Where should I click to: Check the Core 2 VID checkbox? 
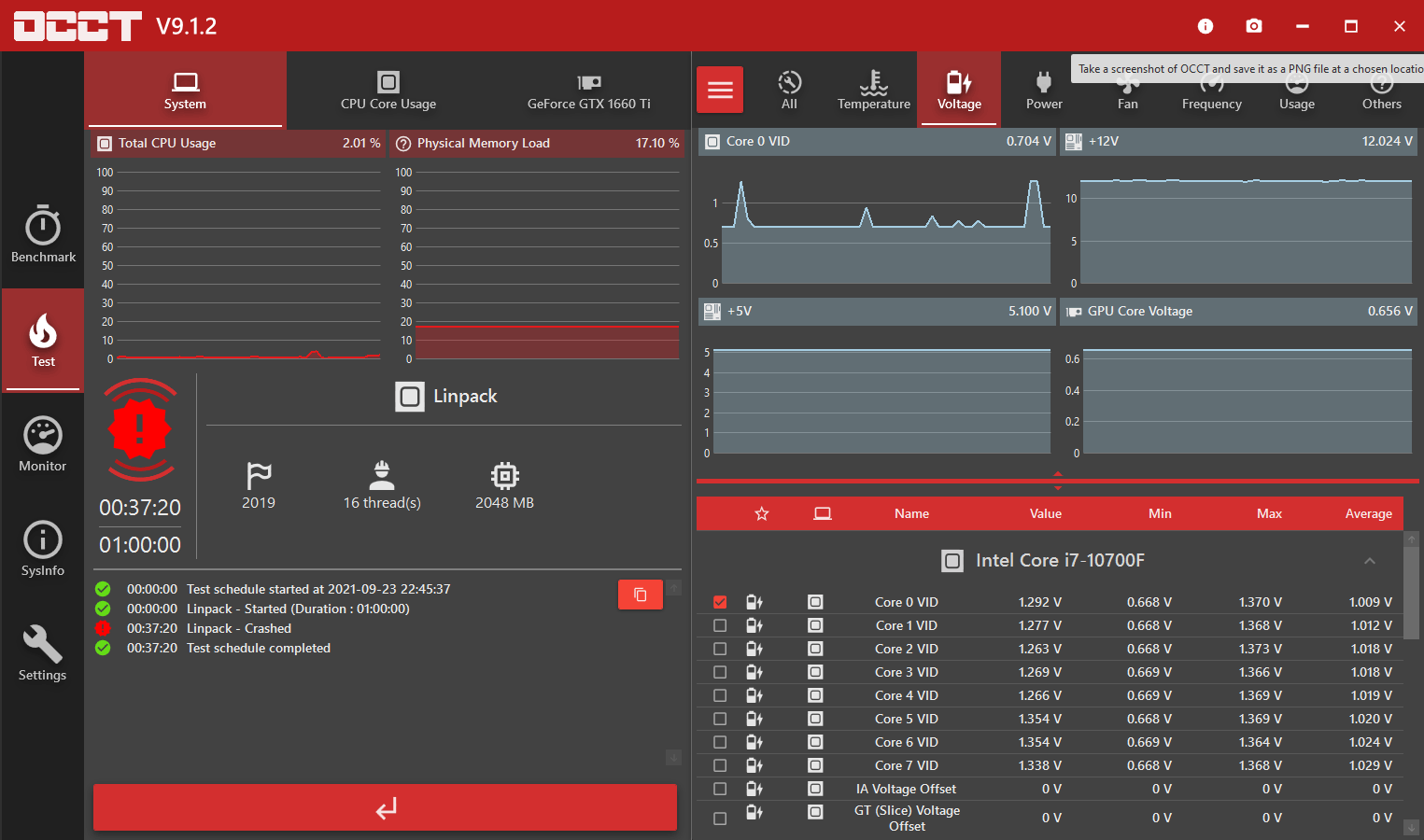720,649
